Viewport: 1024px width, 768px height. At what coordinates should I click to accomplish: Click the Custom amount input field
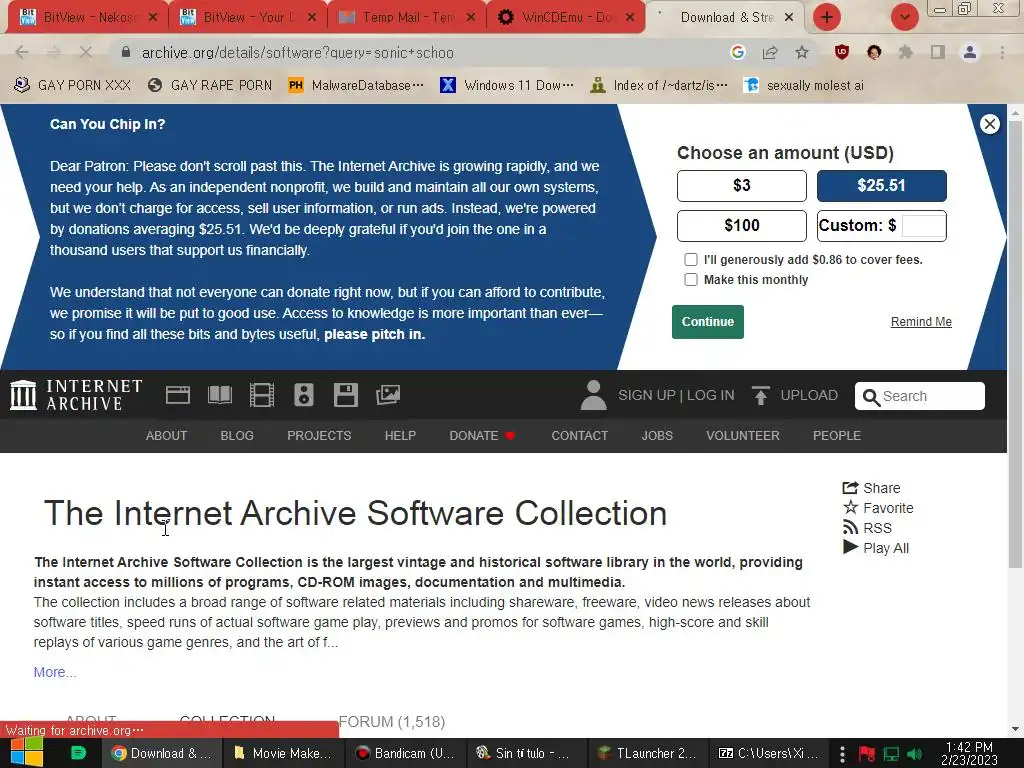click(x=923, y=226)
